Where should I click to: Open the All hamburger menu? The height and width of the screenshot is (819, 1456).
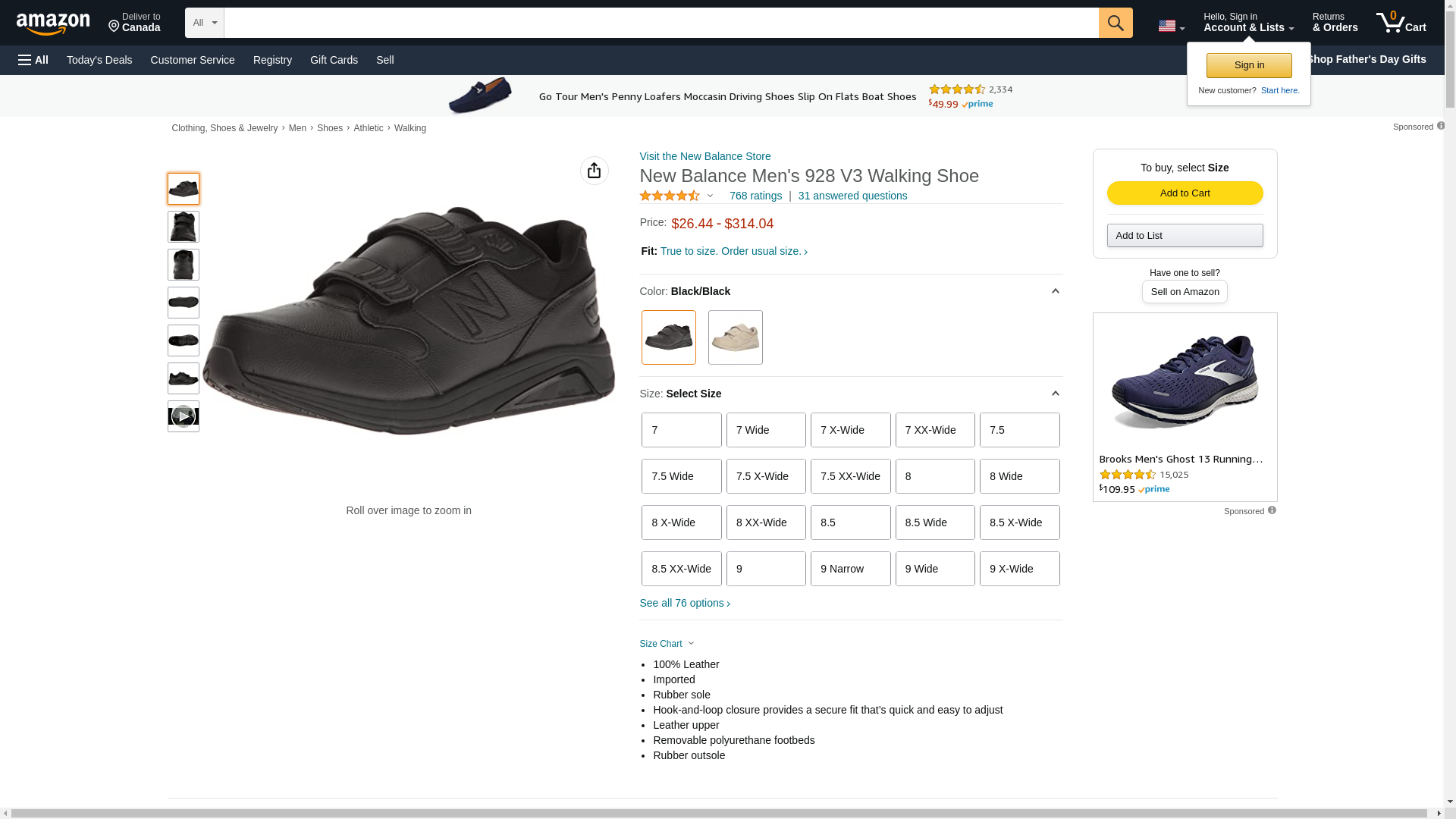[33, 60]
